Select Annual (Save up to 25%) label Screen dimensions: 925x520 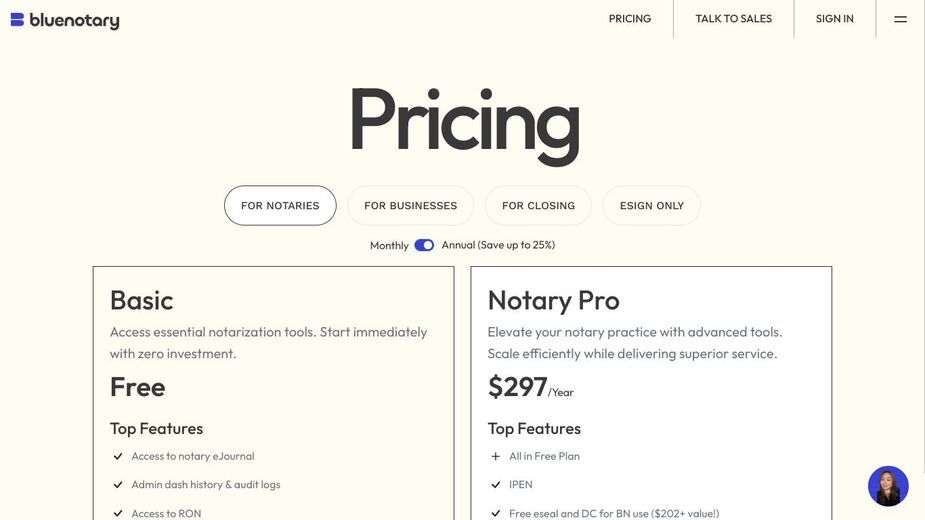498,245
